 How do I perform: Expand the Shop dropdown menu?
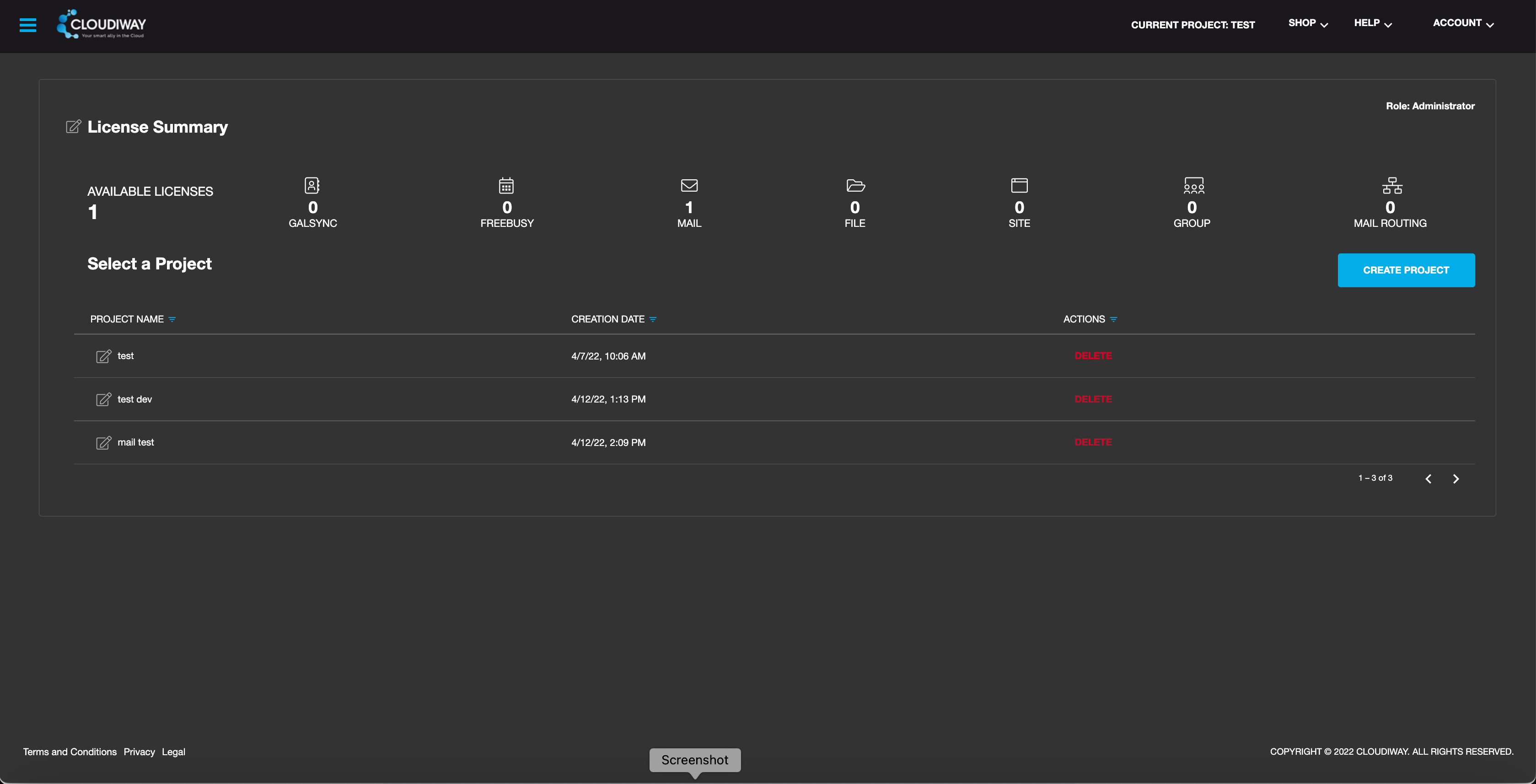[x=1308, y=23]
